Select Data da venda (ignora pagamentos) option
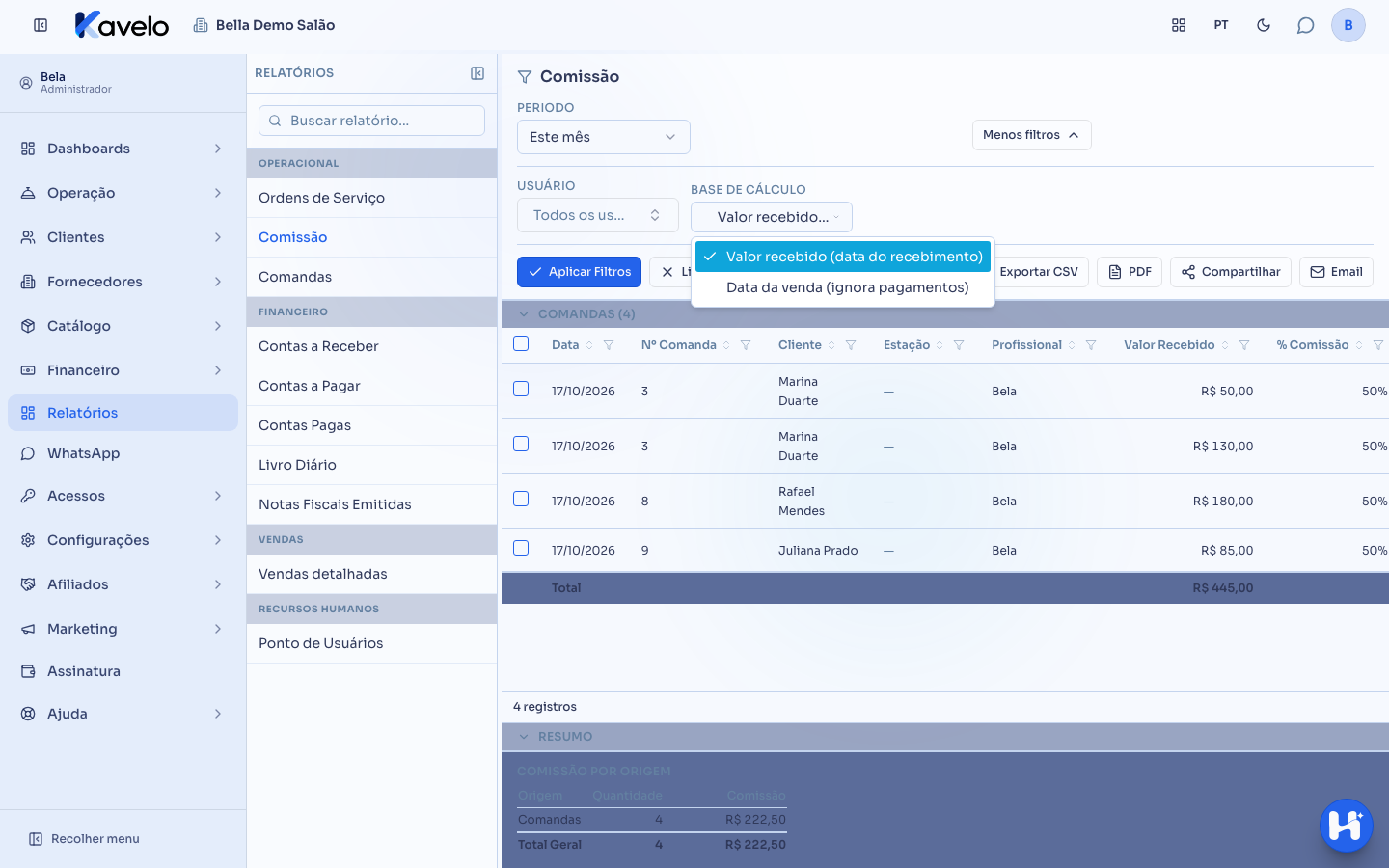Image resolution: width=1389 pixels, height=868 pixels. coord(843,287)
